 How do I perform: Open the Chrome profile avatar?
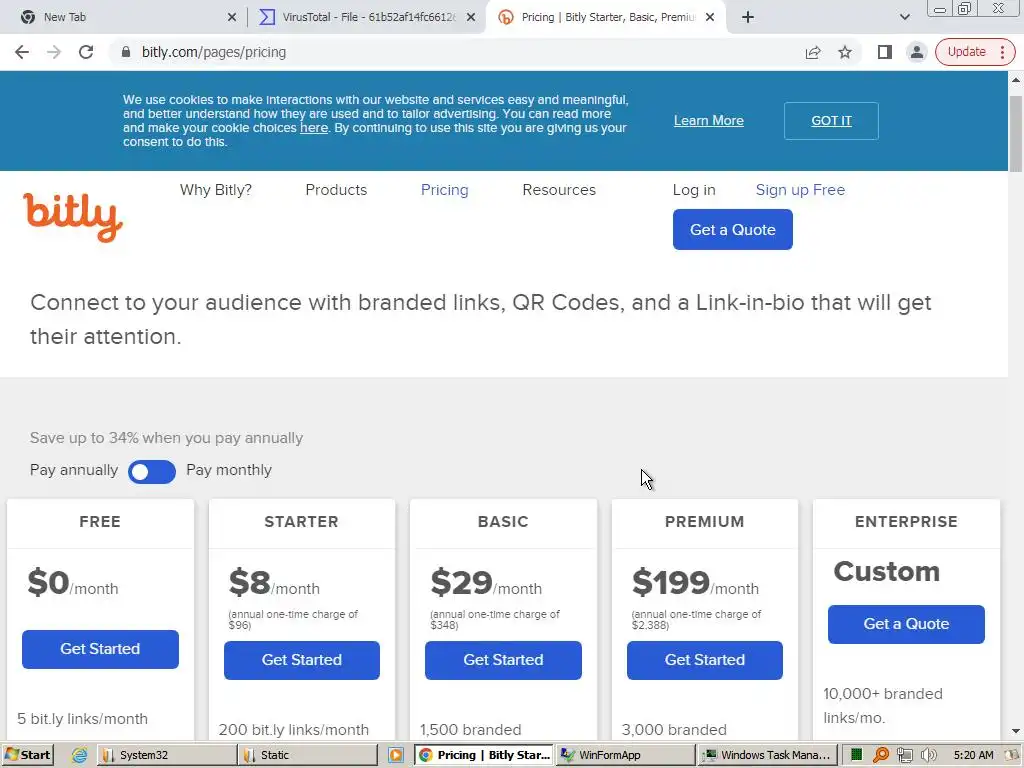[916, 52]
